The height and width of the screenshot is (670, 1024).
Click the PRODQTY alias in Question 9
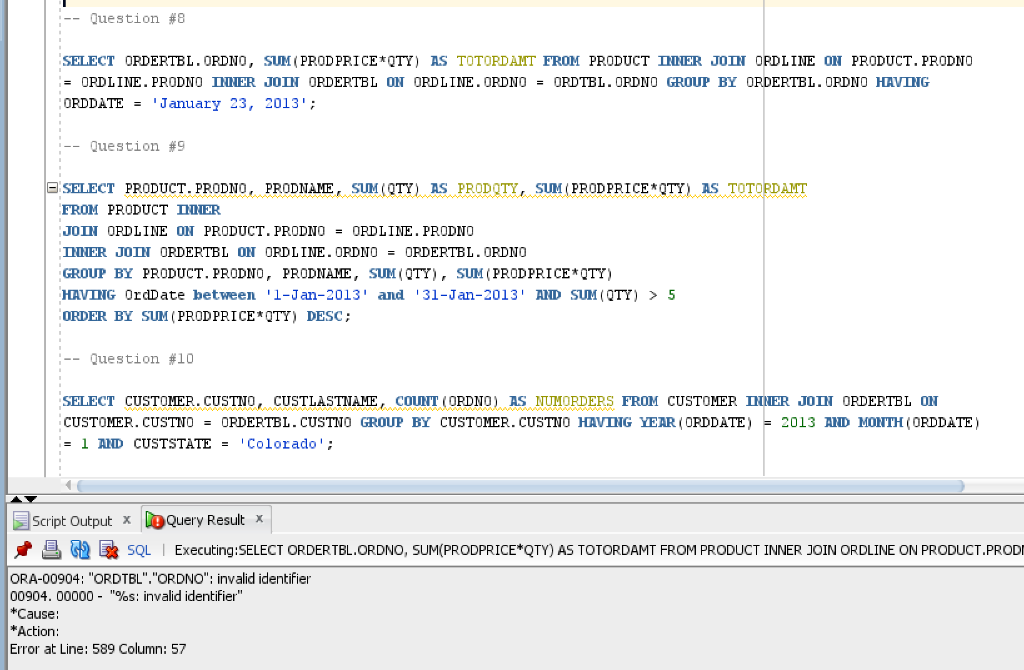point(487,188)
